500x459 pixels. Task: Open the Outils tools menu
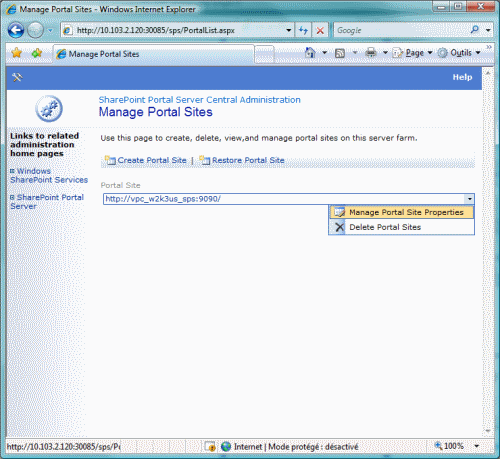point(459,53)
